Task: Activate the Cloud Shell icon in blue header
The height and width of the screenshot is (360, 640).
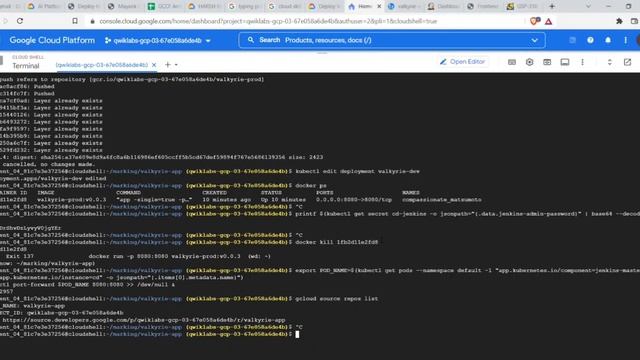Action: tap(572, 40)
